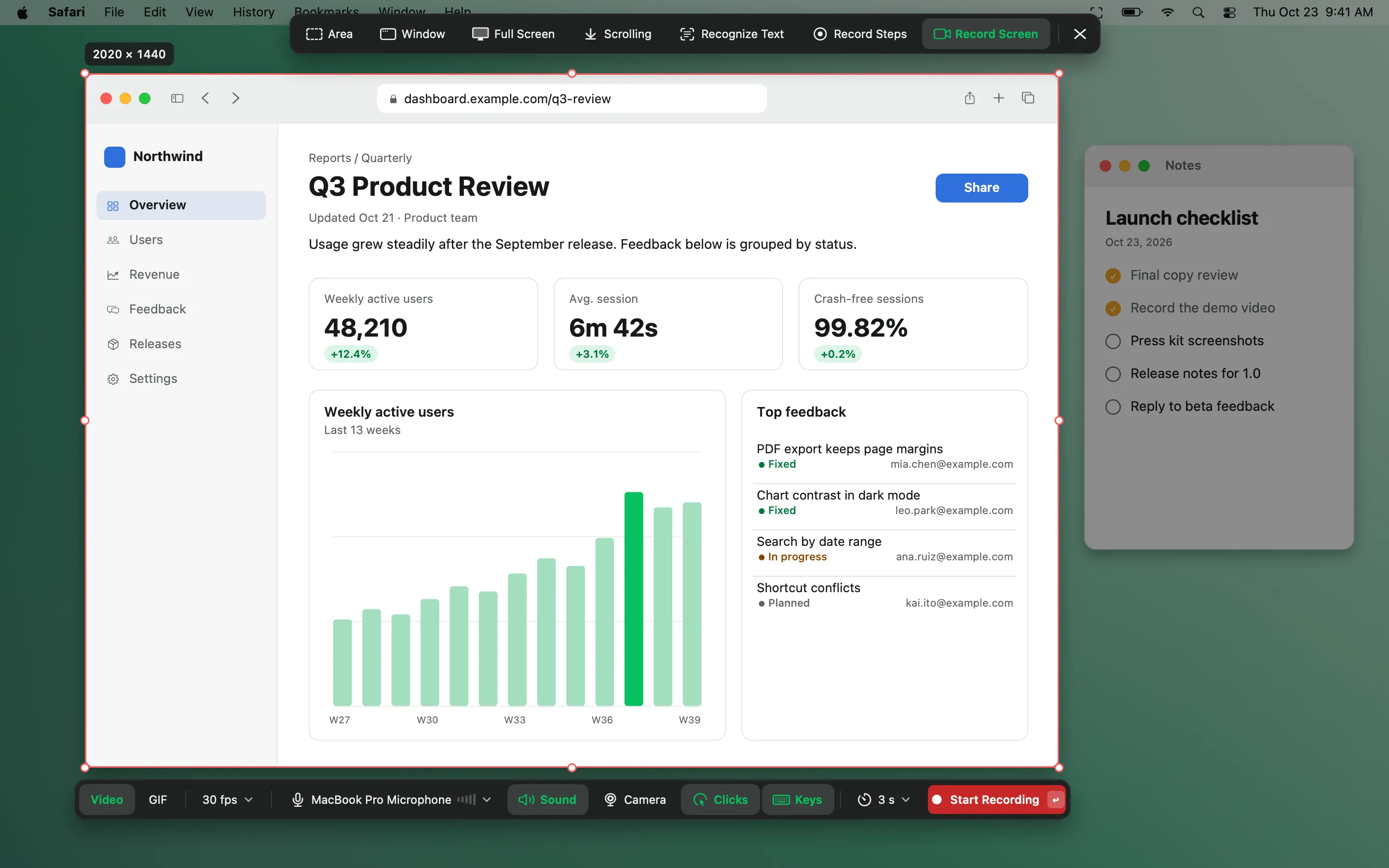The width and height of the screenshot is (1389, 868).
Task: Open Releases in the sidebar
Action: [x=181, y=344]
